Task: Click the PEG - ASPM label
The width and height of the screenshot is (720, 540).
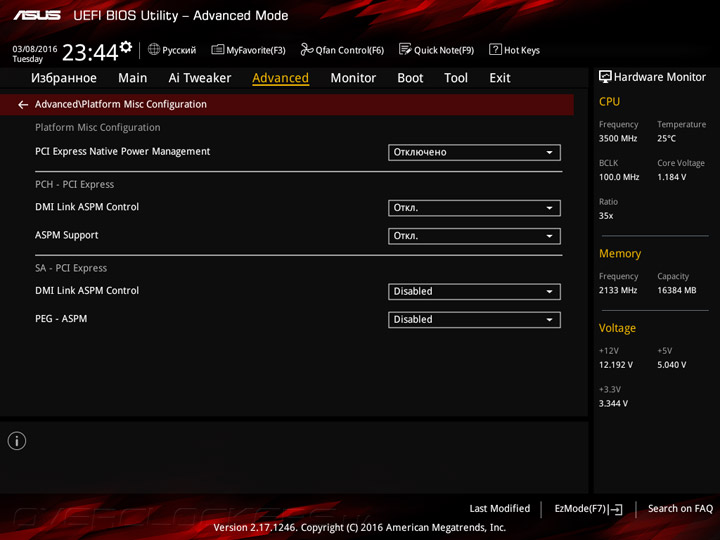Action: [61, 319]
